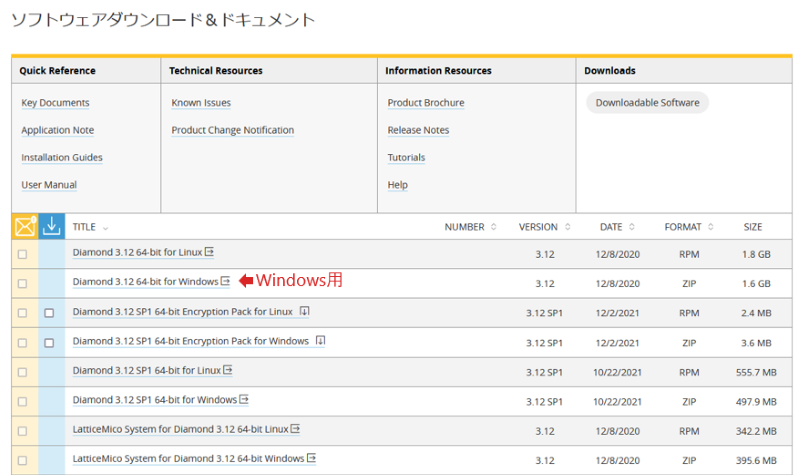Tick email checkbox for SP1 Encryption Pack for Windows
The height and width of the screenshot is (475, 800).
click(22, 343)
